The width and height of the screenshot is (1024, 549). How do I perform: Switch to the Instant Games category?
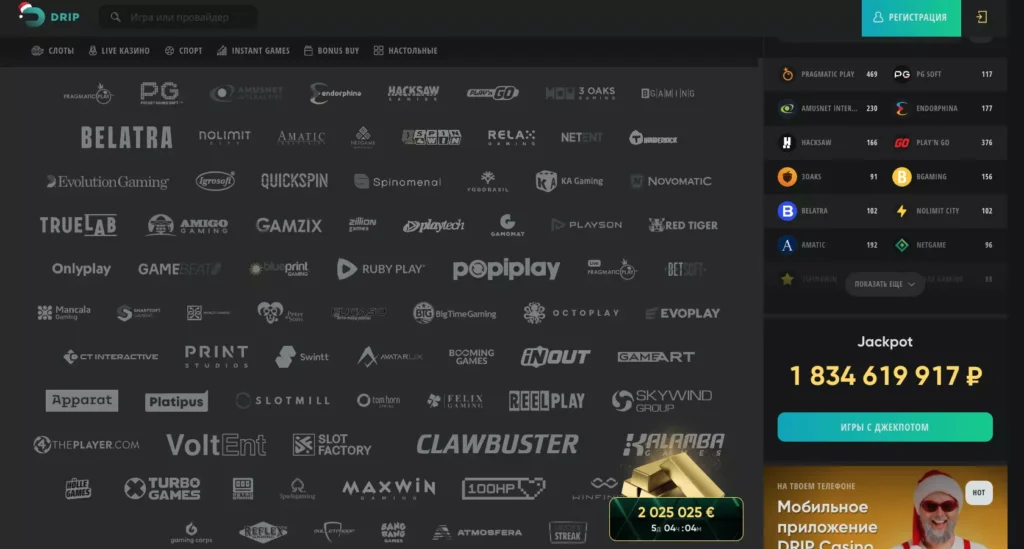[254, 50]
